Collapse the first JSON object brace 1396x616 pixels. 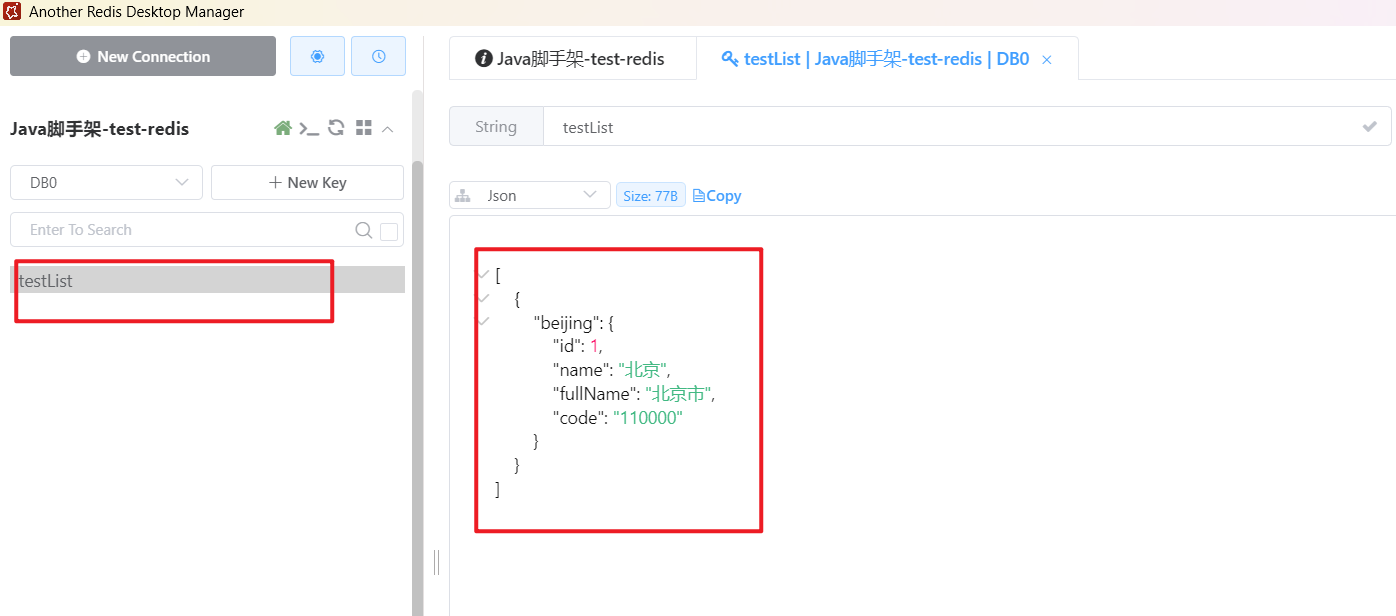[x=484, y=298]
